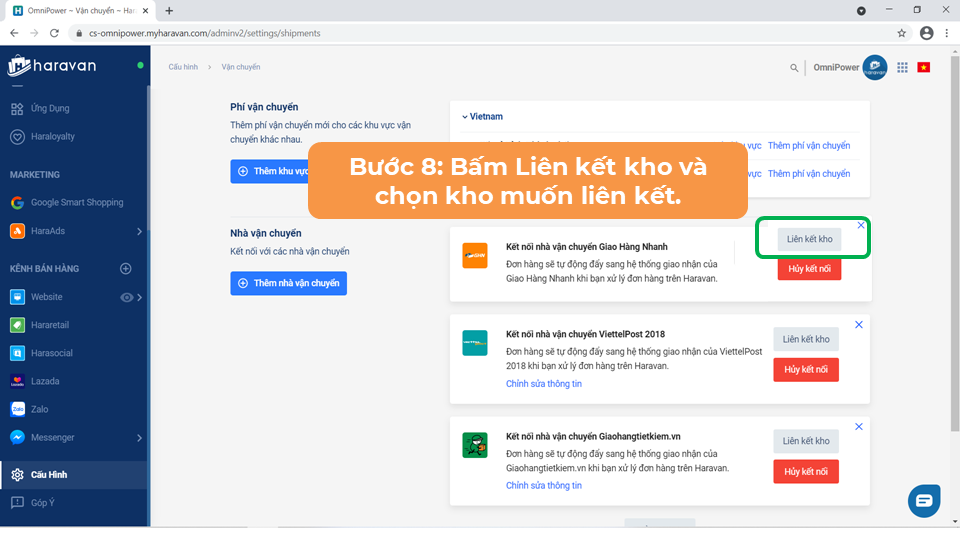Open the Messenger channel icon

[17, 438]
